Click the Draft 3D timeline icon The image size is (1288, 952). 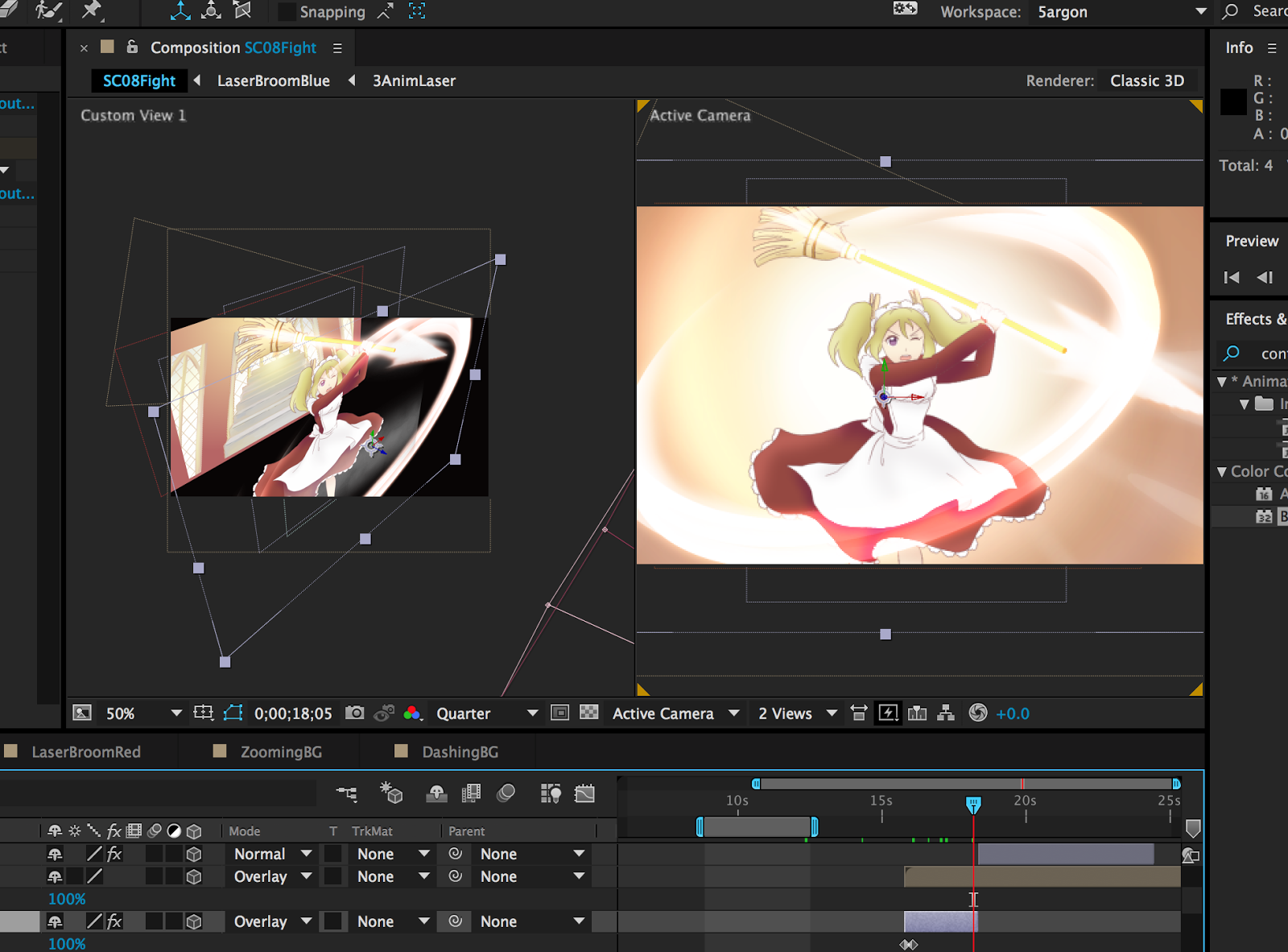(391, 793)
